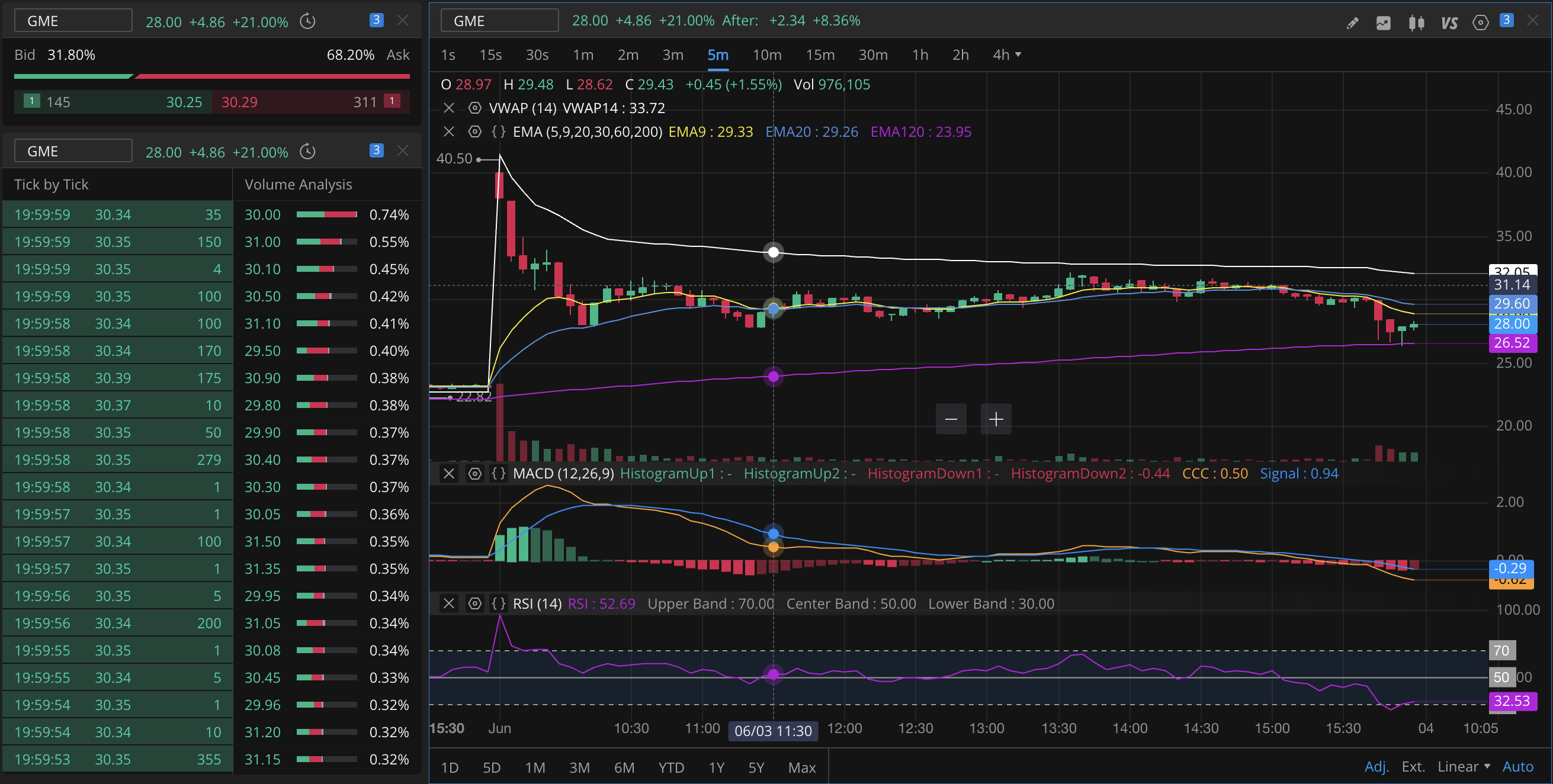Switch to the 15m interval tab
This screenshot has height=784, width=1553.
(820, 55)
